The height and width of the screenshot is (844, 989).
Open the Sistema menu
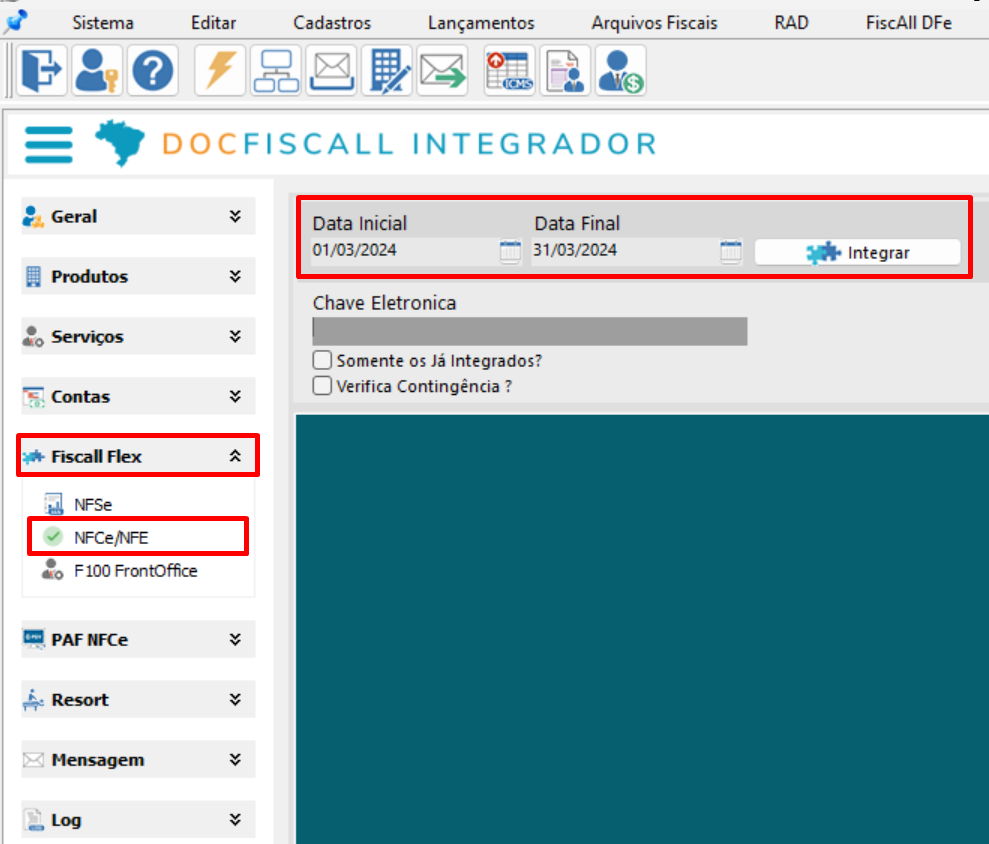[103, 23]
